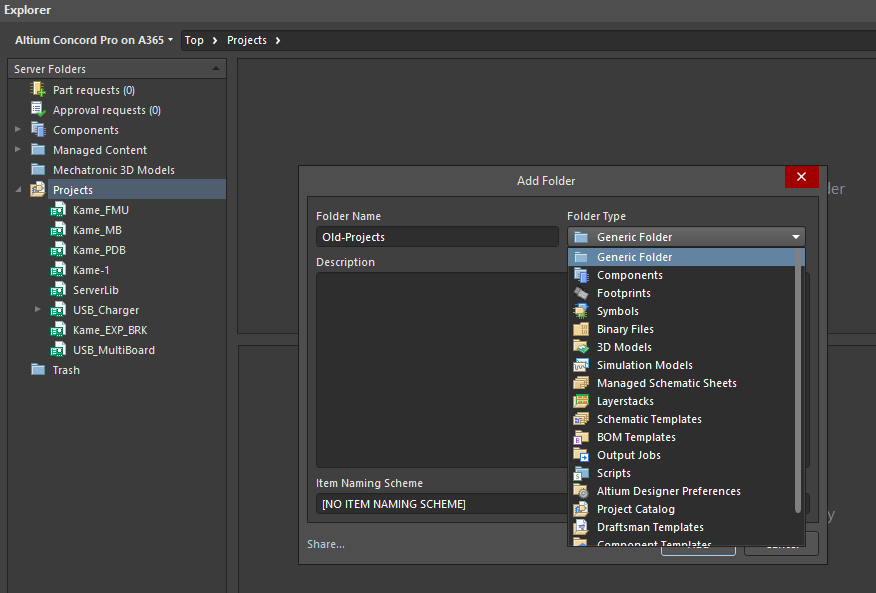The width and height of the screenshot is (876, 593).
Task: Click the Kame_EXP_BRK project icon
Action: (x=58, y=330)
